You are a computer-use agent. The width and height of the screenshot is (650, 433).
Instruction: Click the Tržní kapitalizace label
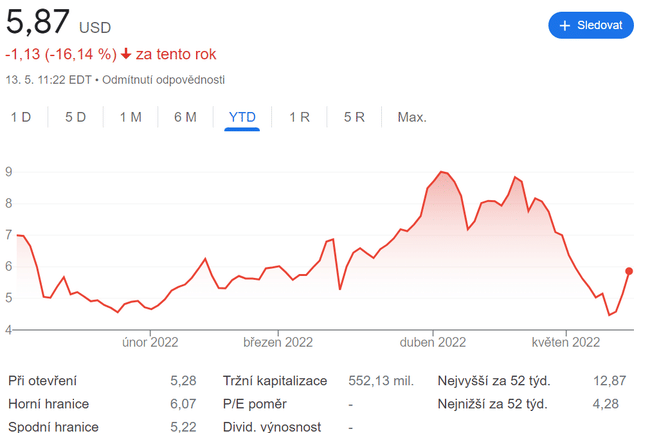(x=273, y=381)
